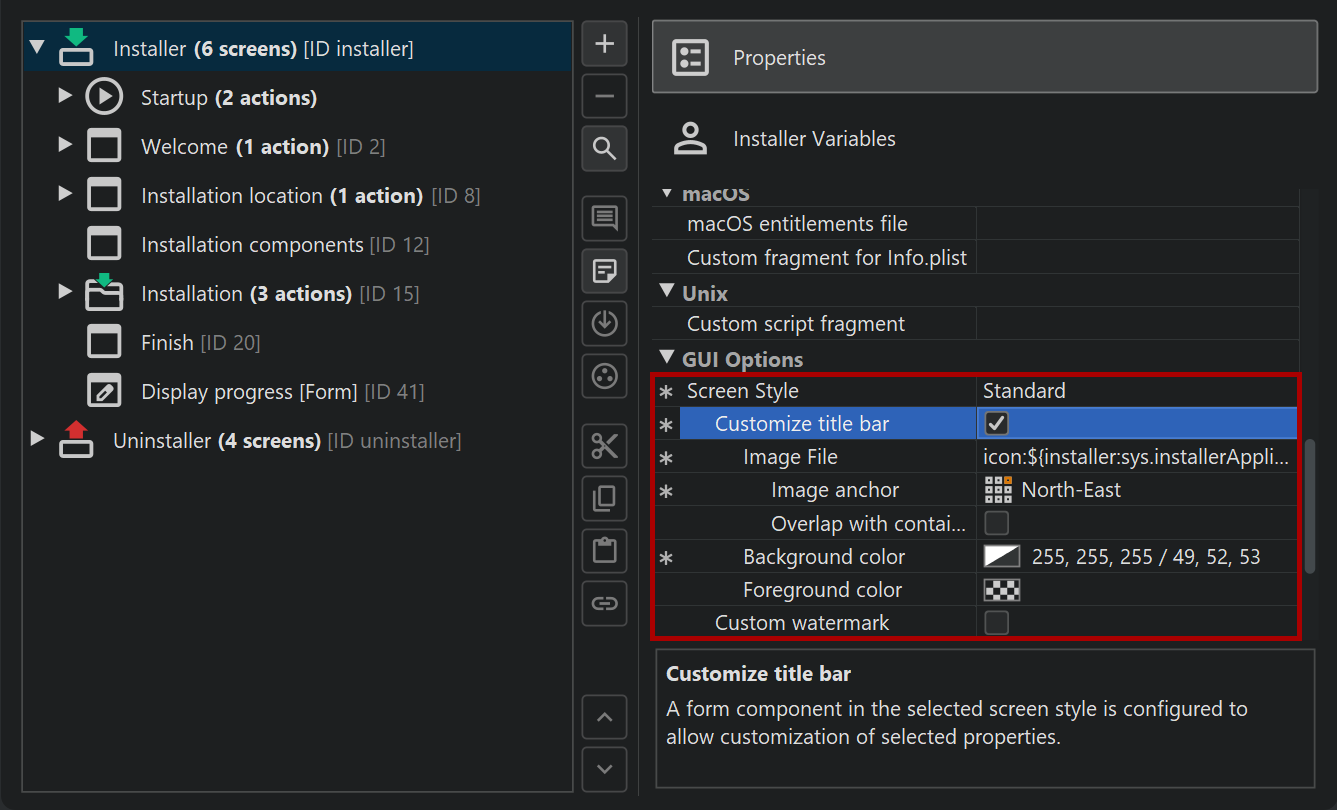1337x810 pixels.
Task: Click the minus remove-element button
Action: (x=604, y=97)
